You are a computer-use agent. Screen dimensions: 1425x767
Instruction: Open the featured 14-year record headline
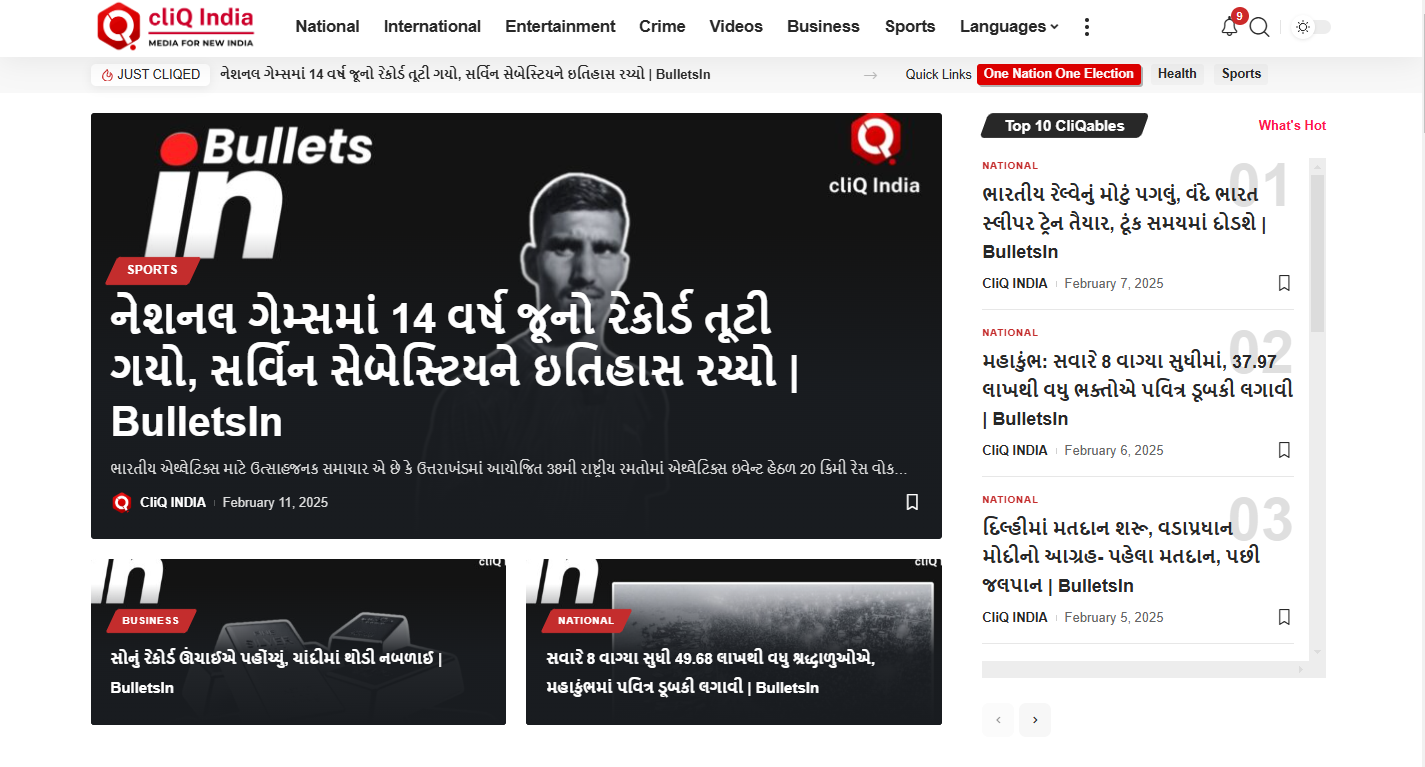coord(453,370)
